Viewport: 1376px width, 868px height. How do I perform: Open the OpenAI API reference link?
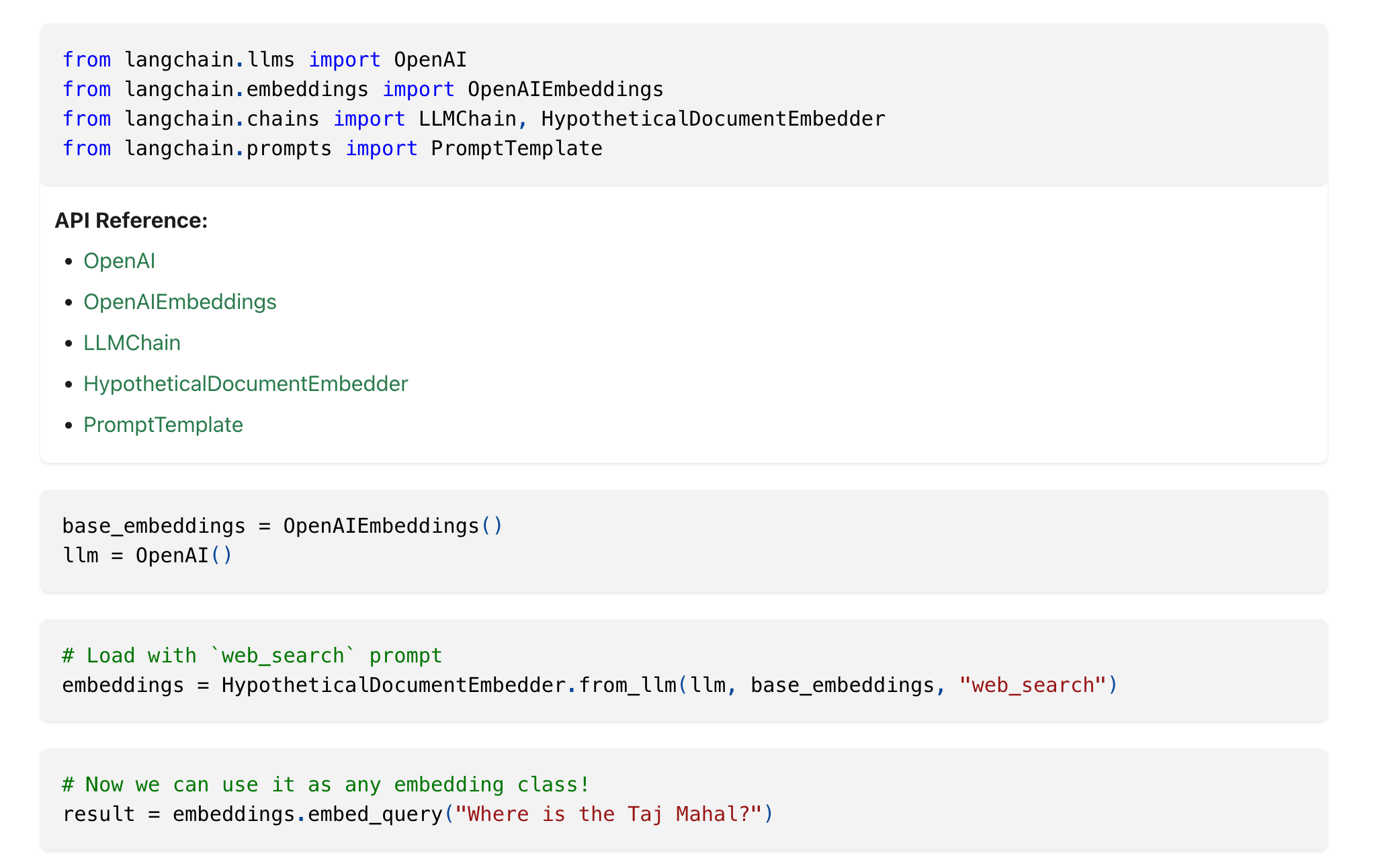119,261
